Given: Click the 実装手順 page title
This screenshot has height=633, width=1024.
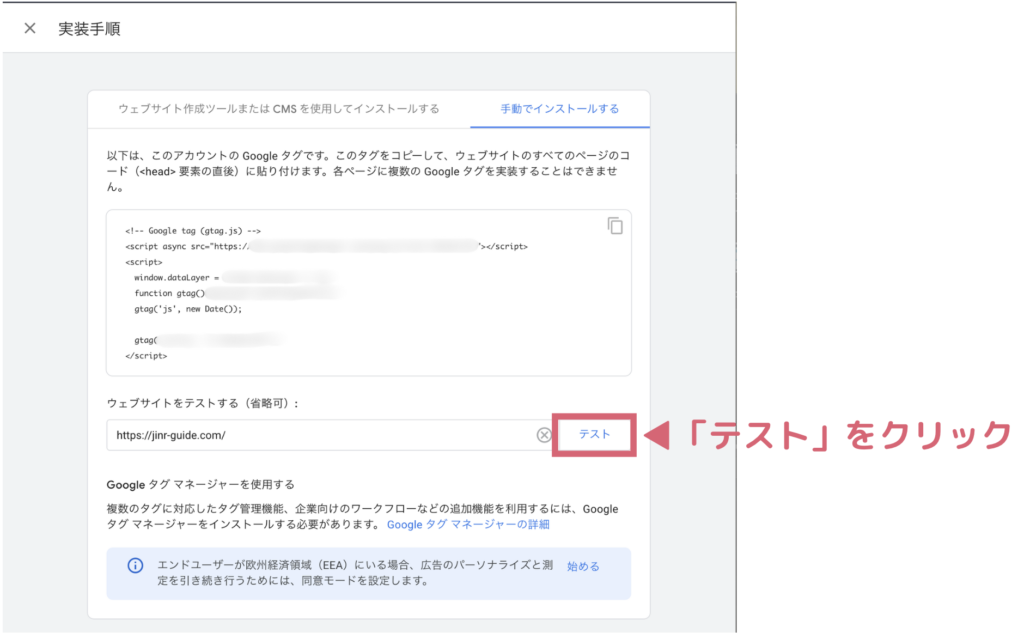Looking at the screenshot, I should point(89,29).
